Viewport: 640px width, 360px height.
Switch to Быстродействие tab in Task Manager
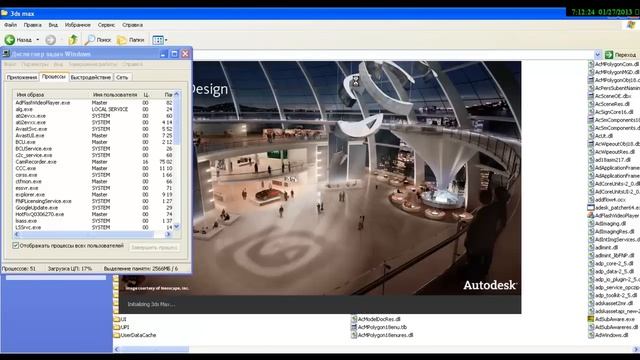click(x=91, y=77)
